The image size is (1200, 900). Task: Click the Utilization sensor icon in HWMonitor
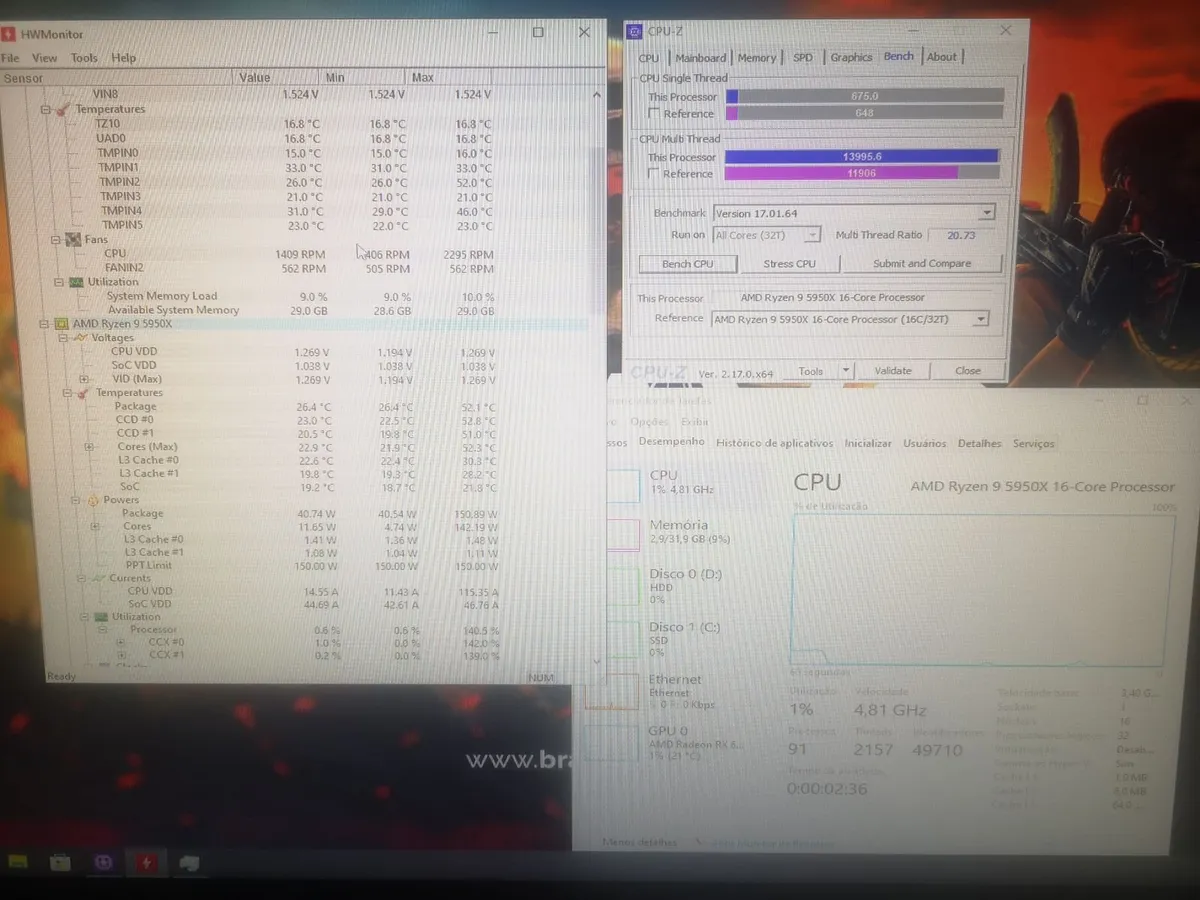[76, 282]
